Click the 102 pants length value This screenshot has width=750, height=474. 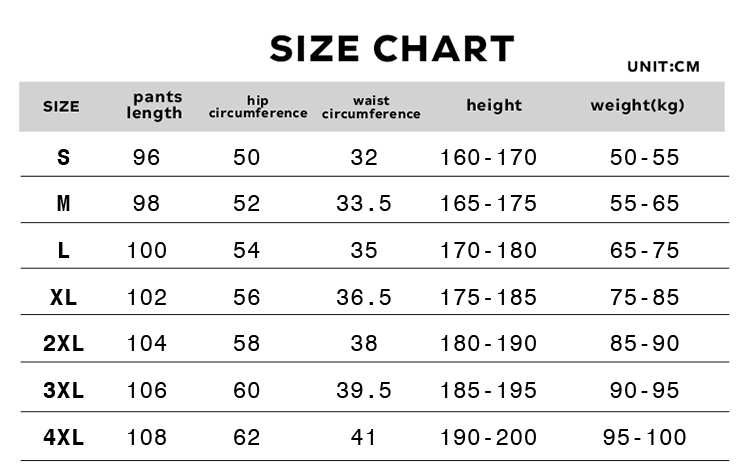click(x=146, y=298)
